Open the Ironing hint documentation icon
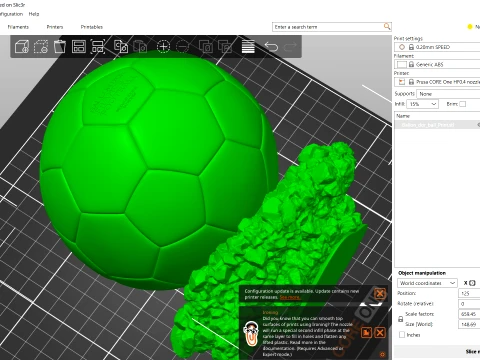The image size is (480, 360). (366, 332)
